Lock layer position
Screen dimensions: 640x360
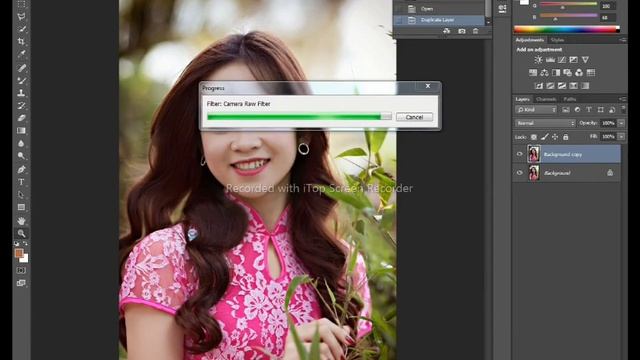tap(555, 137)
